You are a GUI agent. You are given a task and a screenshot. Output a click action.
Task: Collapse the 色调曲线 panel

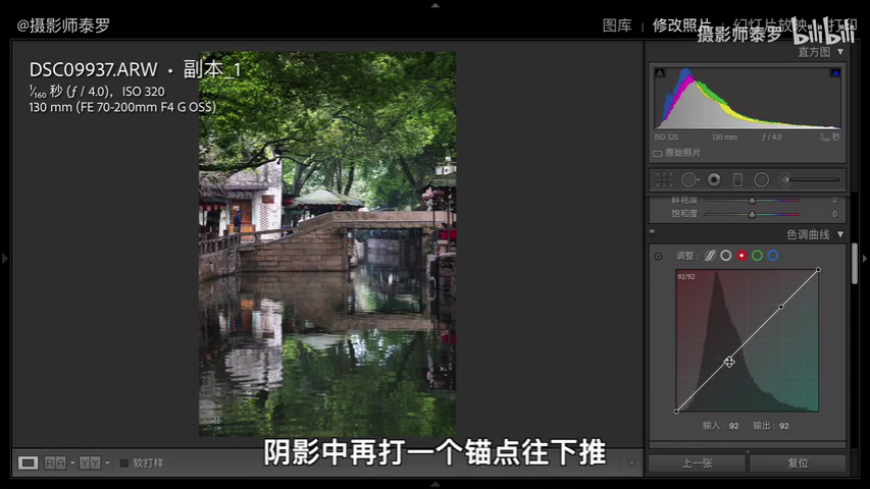(841, 234)
